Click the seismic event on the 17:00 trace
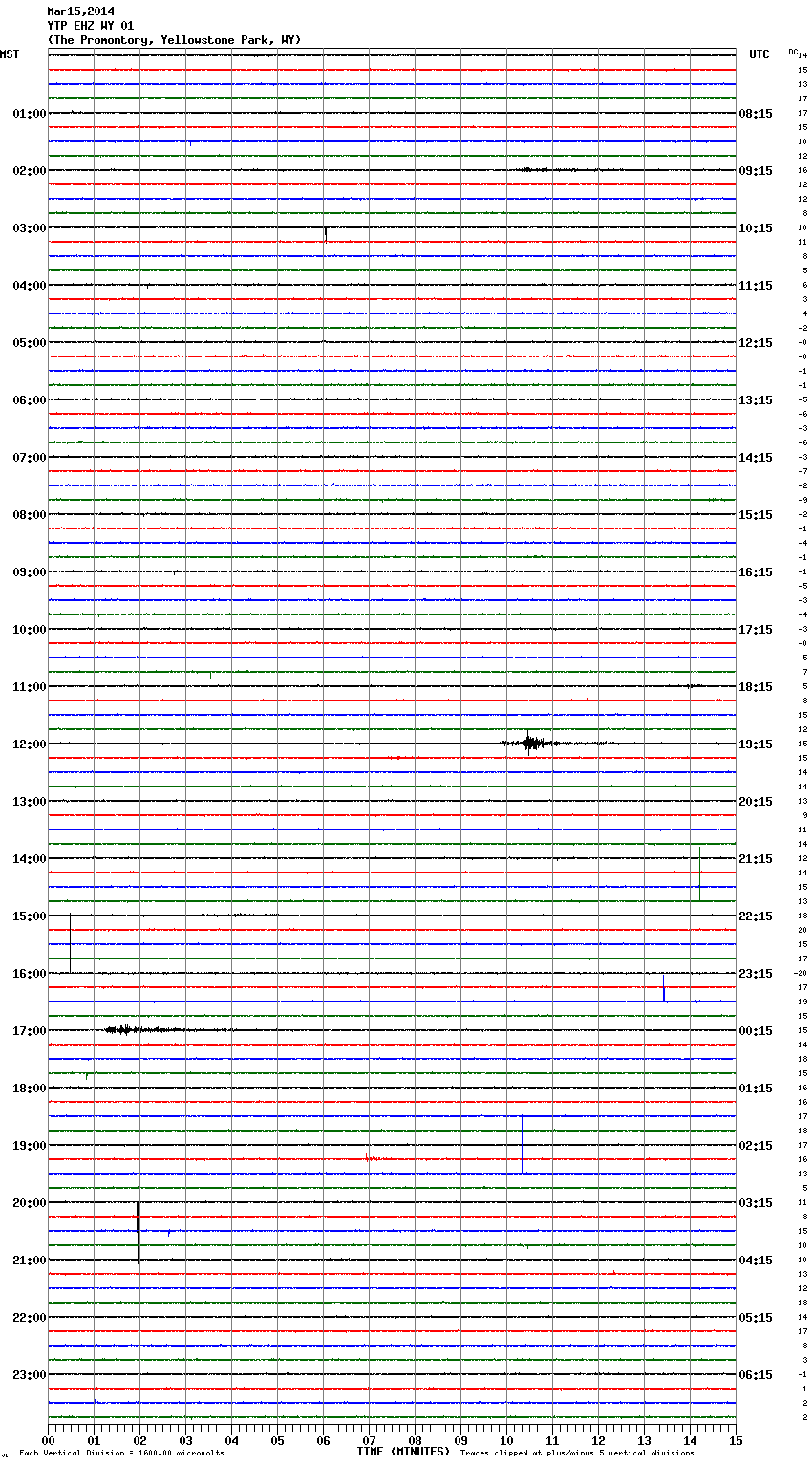812x1466 pixels. [x=141, y=1029]
